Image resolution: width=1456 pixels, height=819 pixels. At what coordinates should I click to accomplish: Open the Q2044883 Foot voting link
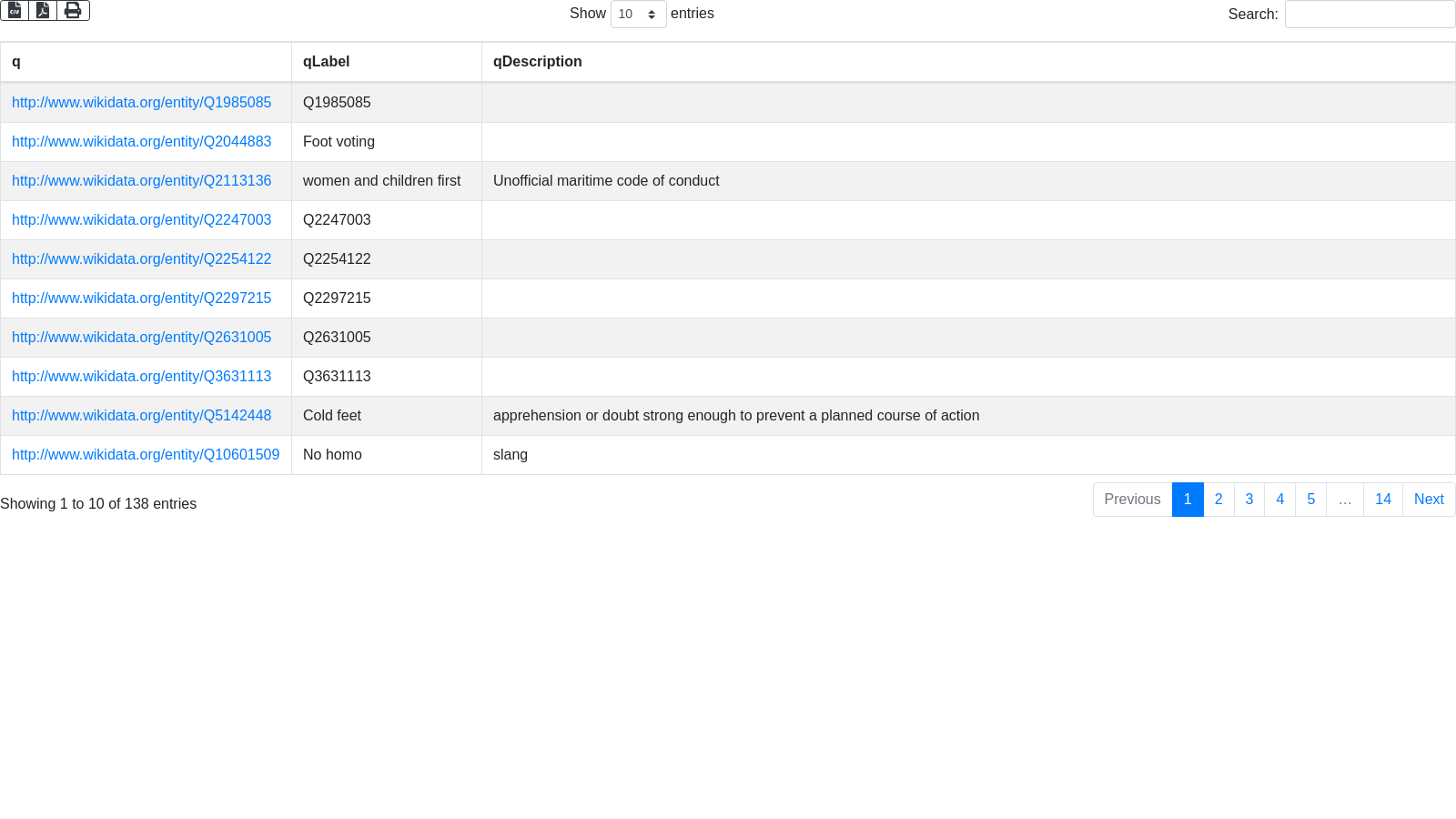point(141,142)
